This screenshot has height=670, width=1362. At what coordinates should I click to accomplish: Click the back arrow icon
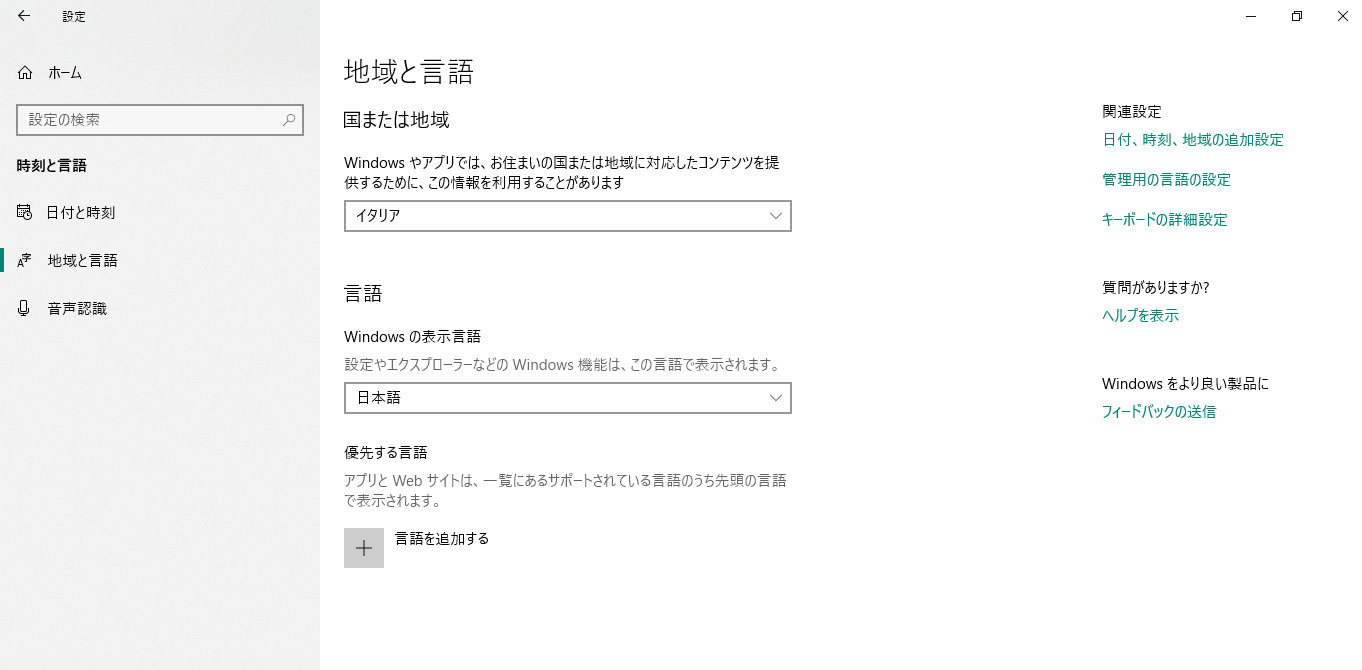click(24, 16)
